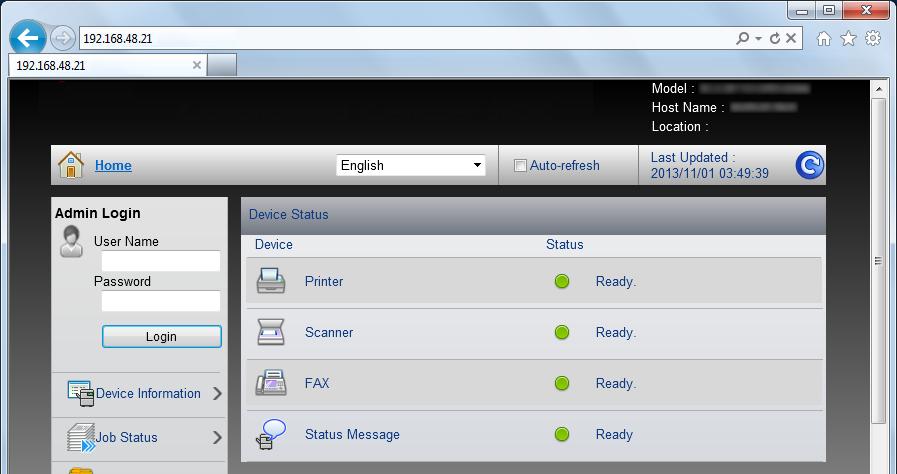Open browser tools gear icon
Image resolution: width=897 pixels, height=474 pixels.
pyautogui.click(x=873, y=38)
